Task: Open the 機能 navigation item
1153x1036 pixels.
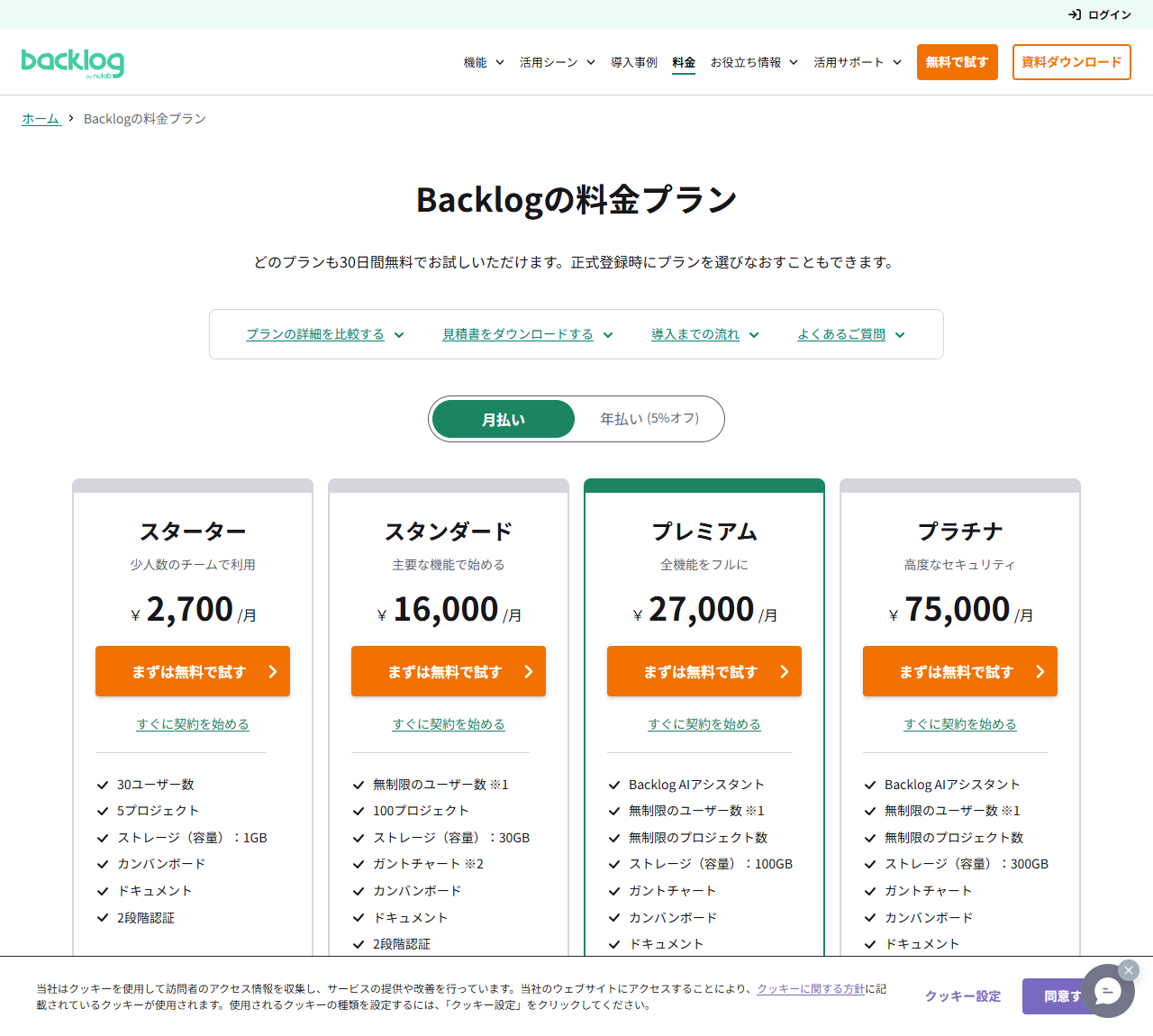Action: 475,62
